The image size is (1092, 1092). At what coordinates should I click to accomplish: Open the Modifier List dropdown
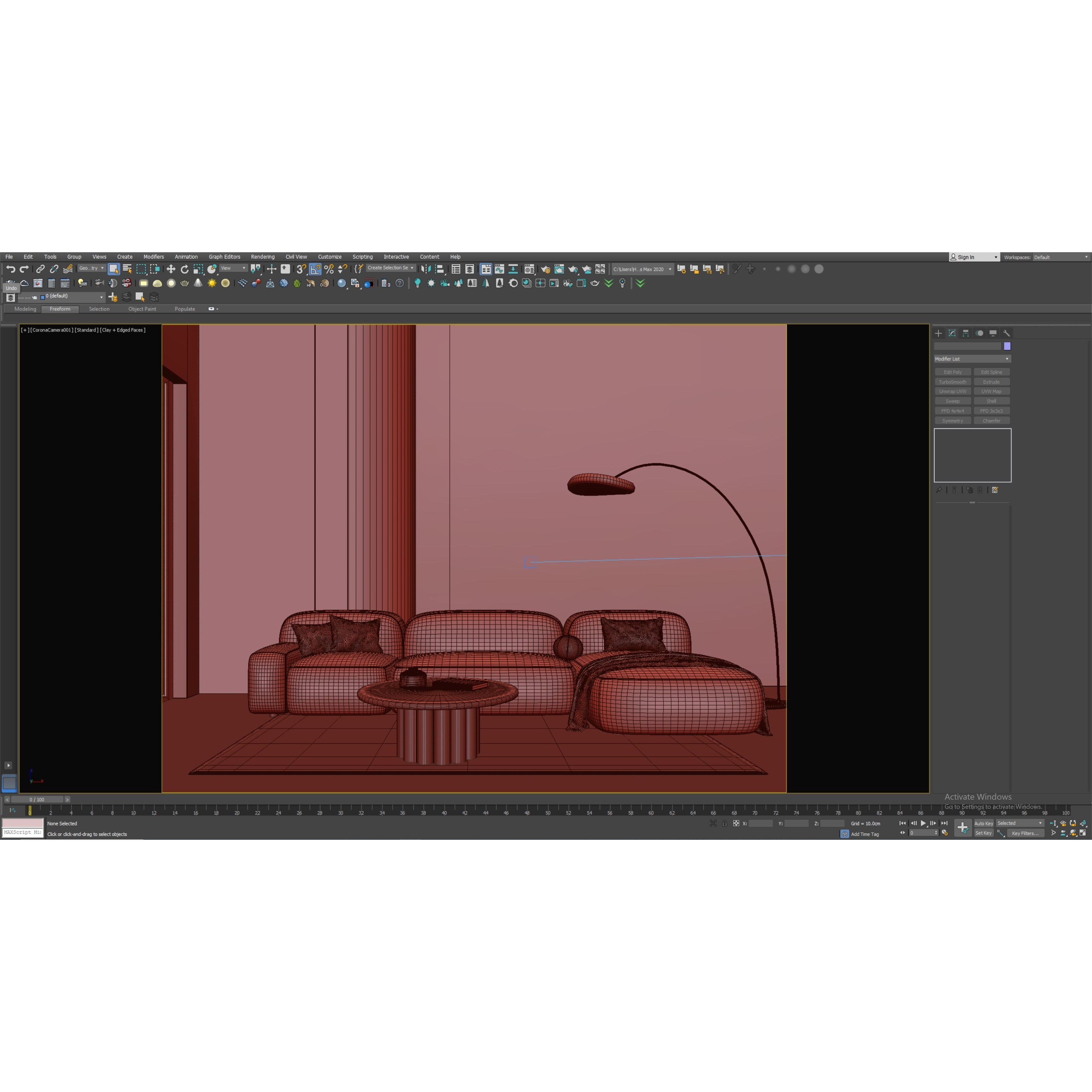pyautogui.click(x=972, y=358)
